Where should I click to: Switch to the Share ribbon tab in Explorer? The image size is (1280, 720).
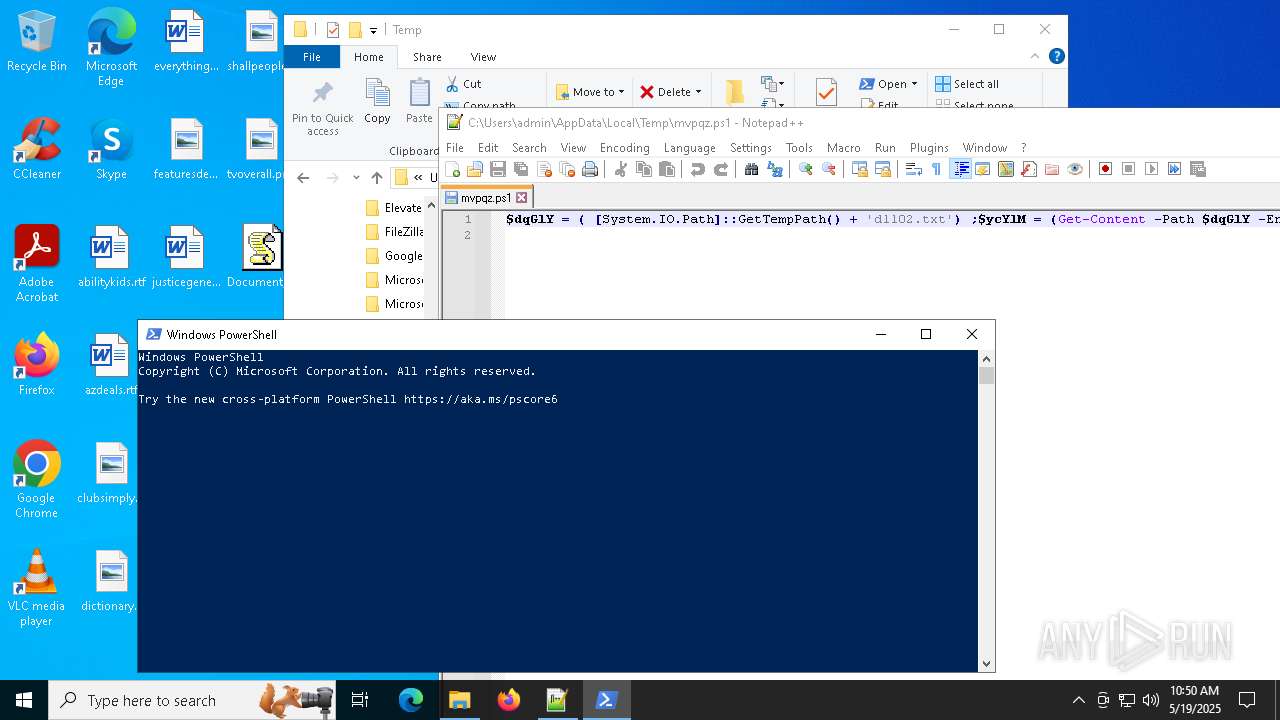[x=427, y=57]
